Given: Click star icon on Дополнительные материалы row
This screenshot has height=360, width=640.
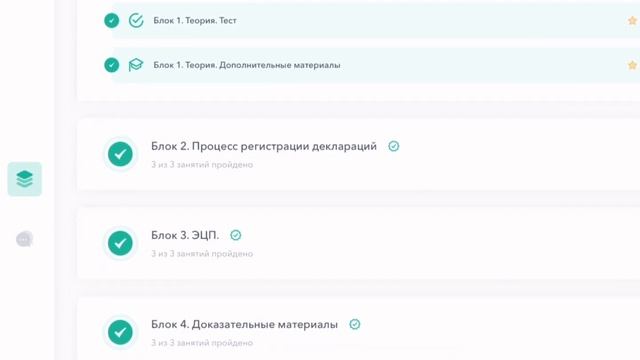Looking at the screenshot, I should 632,65.
